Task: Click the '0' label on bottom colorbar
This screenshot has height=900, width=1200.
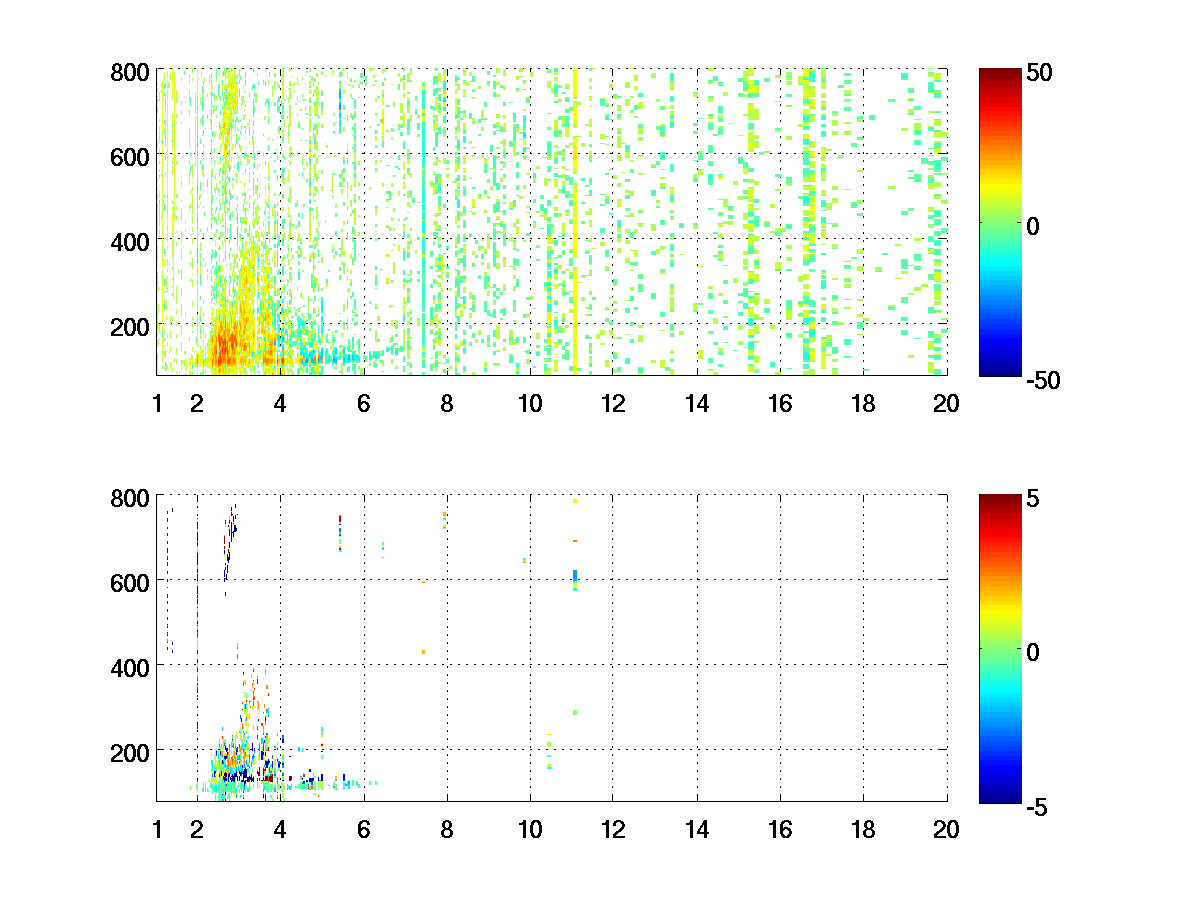Action: (1033, 650)
